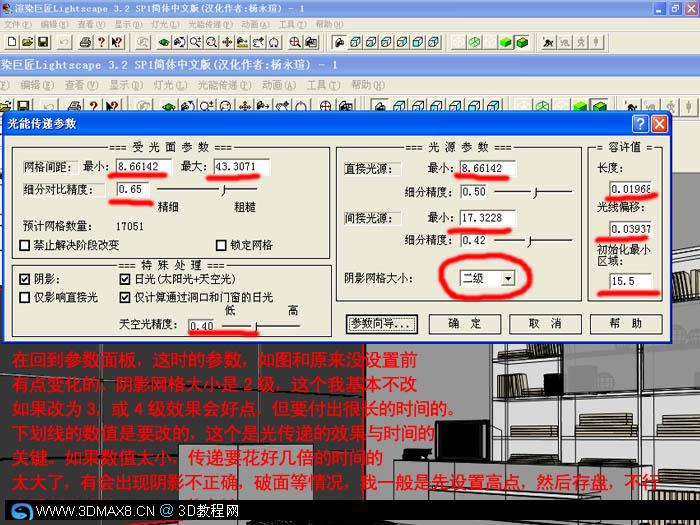Uncheck 仅计算通过洞口和门窗的日光 checkbox
700x525 pixels.
pyautogui.click(x=125, y=297)
